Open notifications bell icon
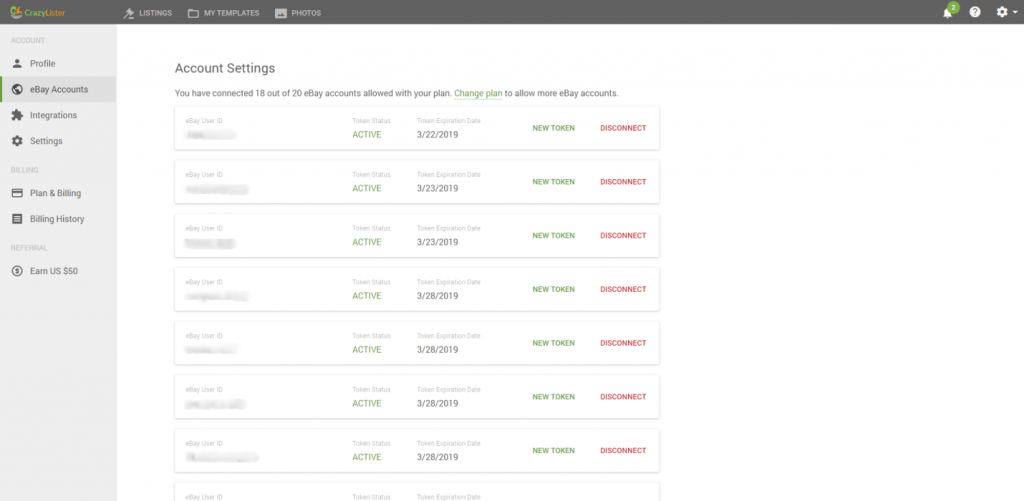1024x501 pixels. (947, 12)
